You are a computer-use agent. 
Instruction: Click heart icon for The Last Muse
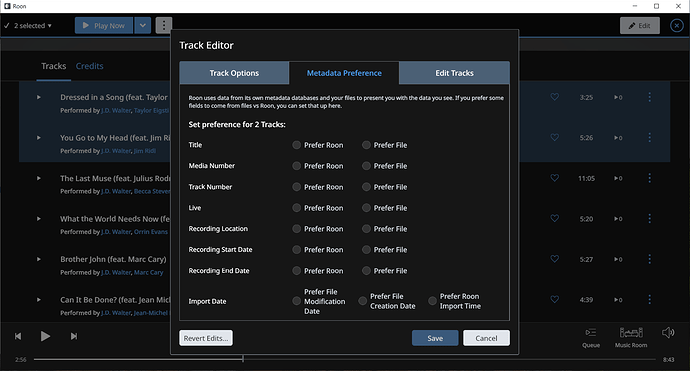tap(554, 178)
